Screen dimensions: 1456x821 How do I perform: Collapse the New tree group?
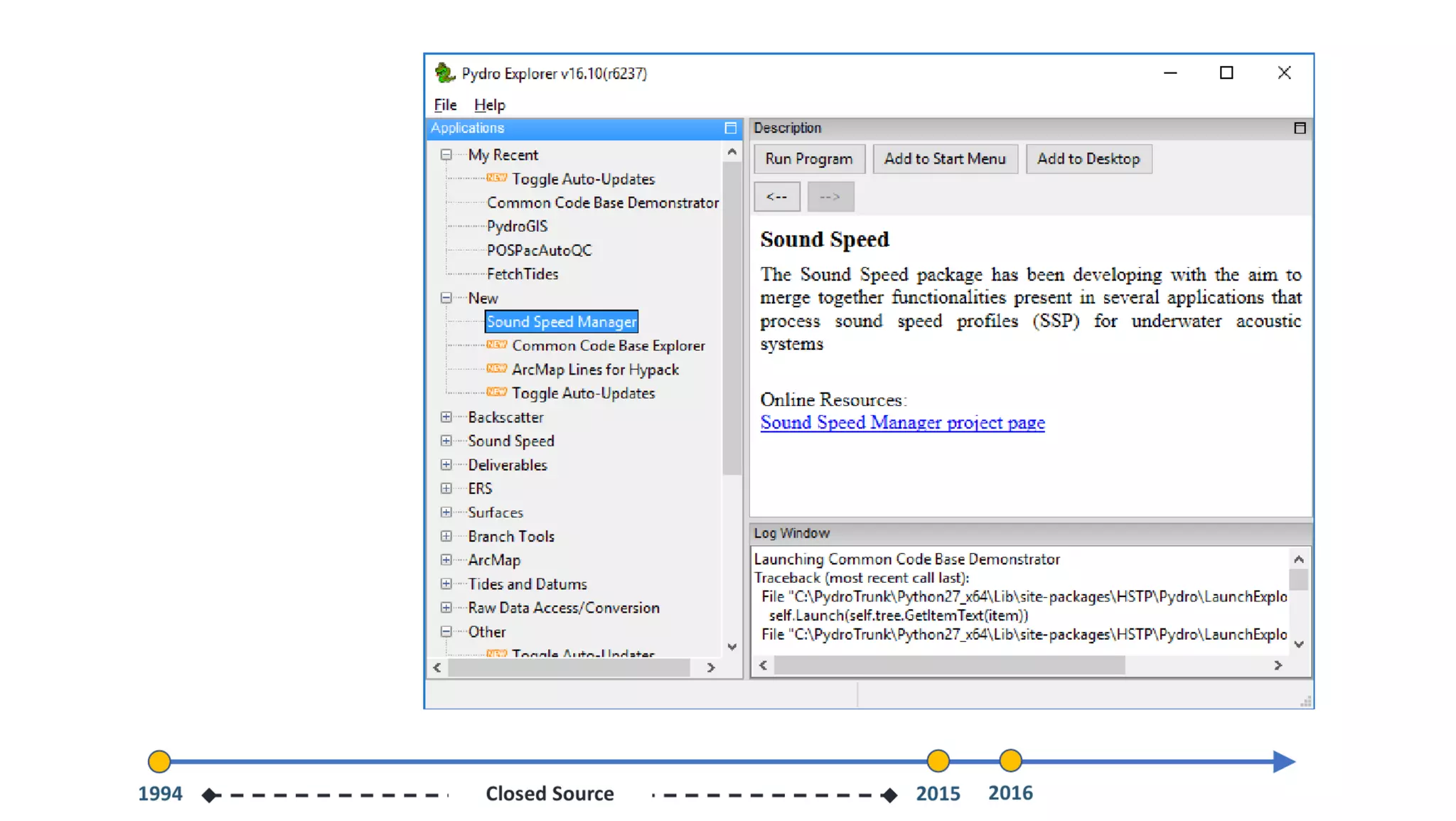click(446, 298)
